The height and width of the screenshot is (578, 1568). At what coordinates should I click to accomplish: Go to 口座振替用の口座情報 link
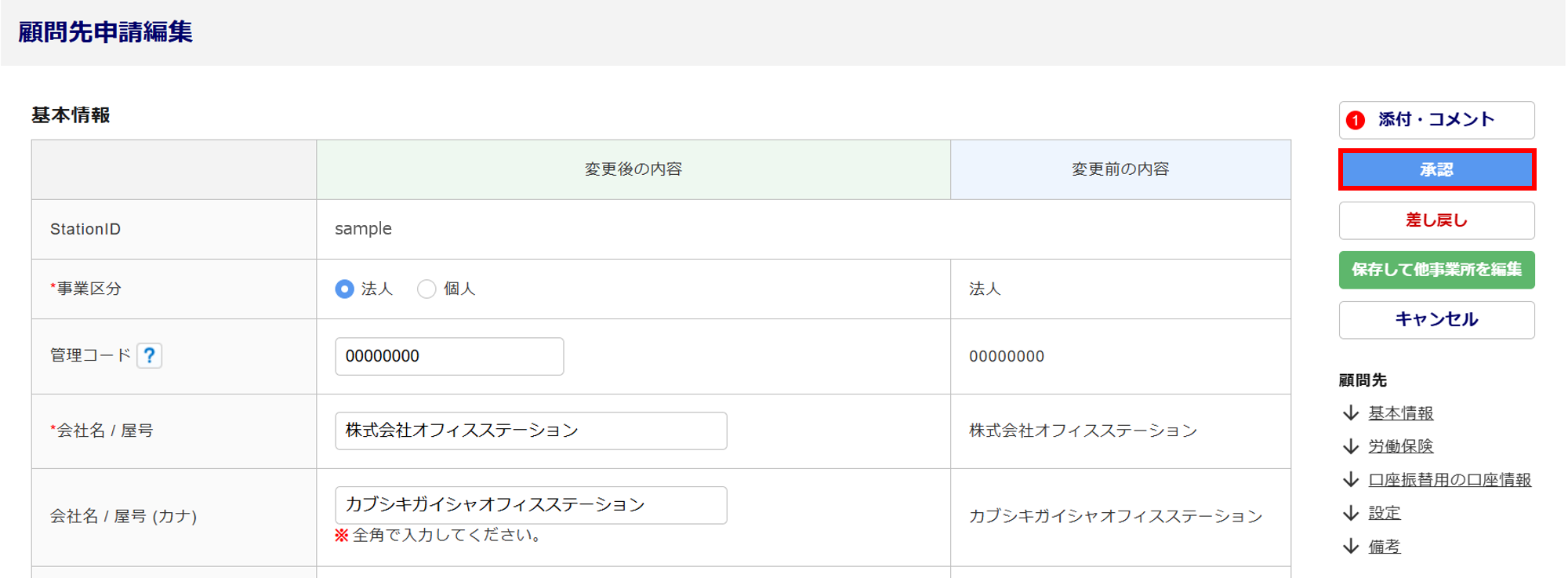pos(1450,480)
